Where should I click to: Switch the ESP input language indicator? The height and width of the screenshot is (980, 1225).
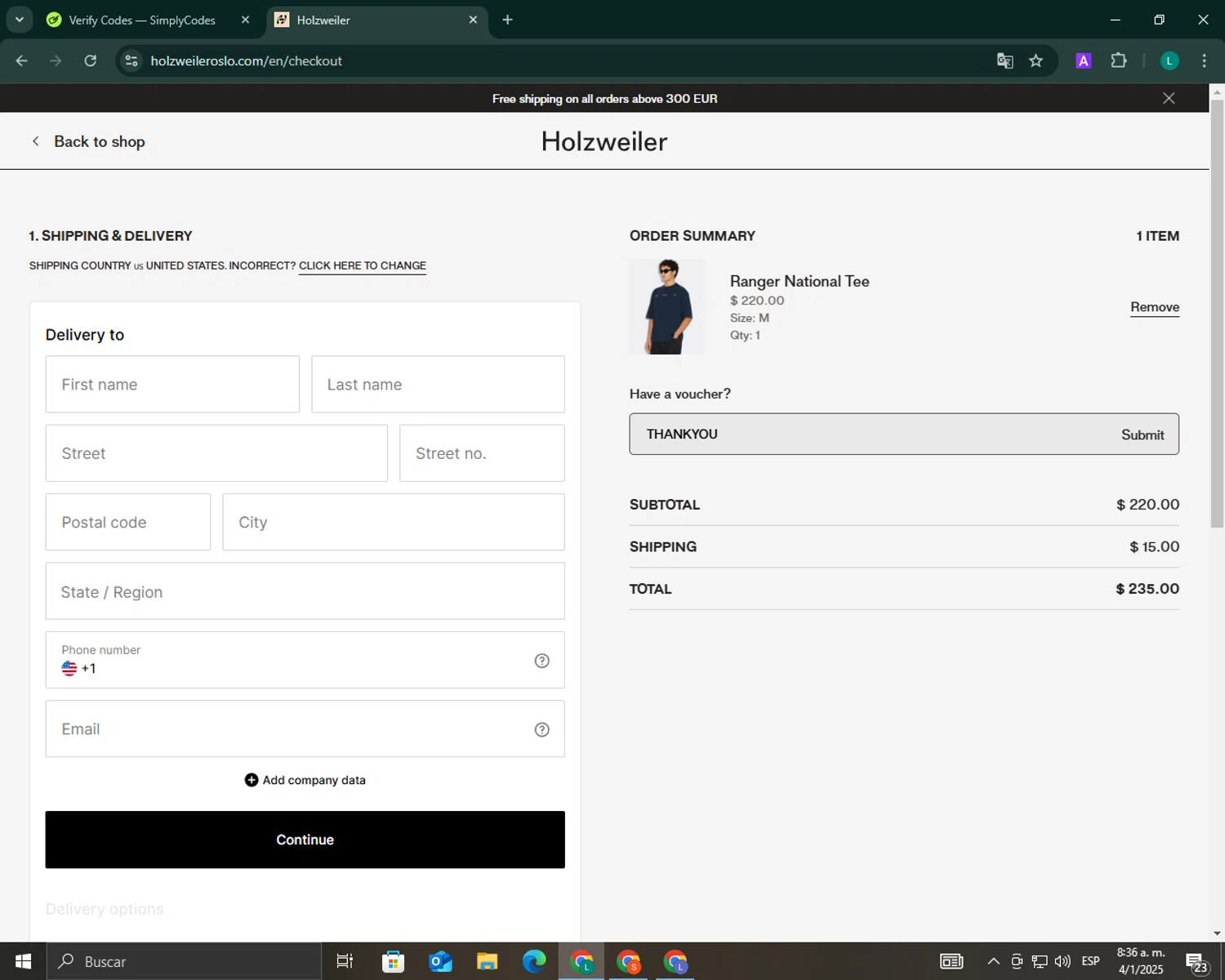(x=1090, y=961)
